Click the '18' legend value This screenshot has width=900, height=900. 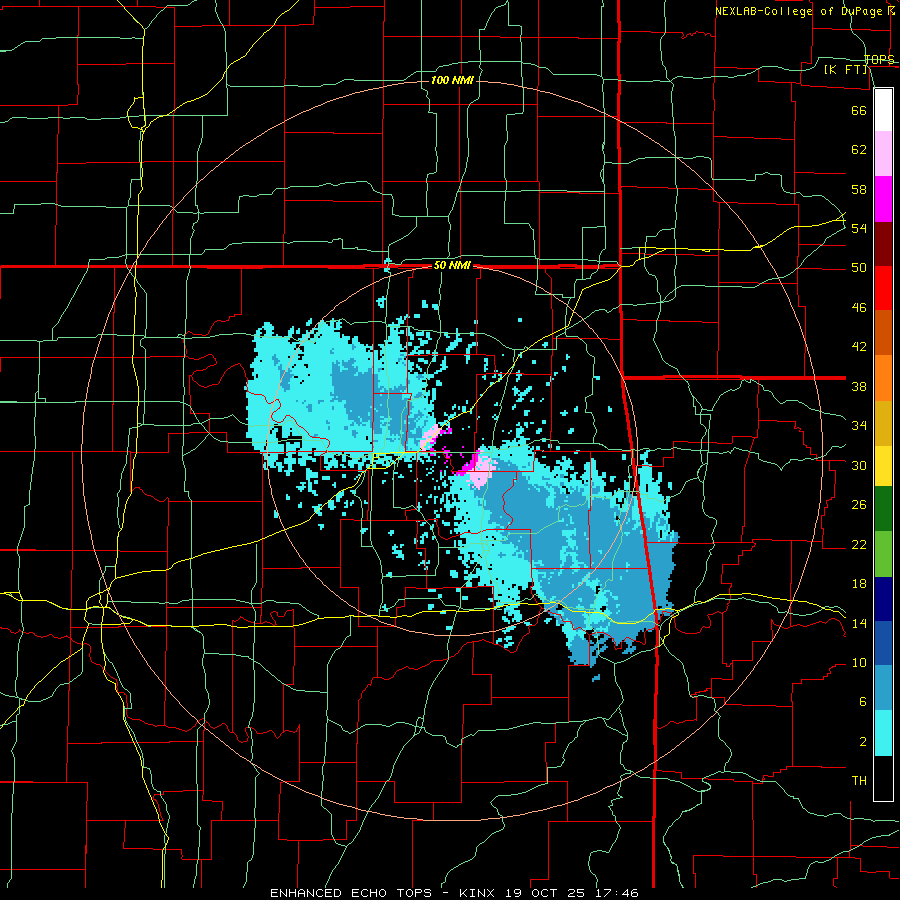pos(859,584)
